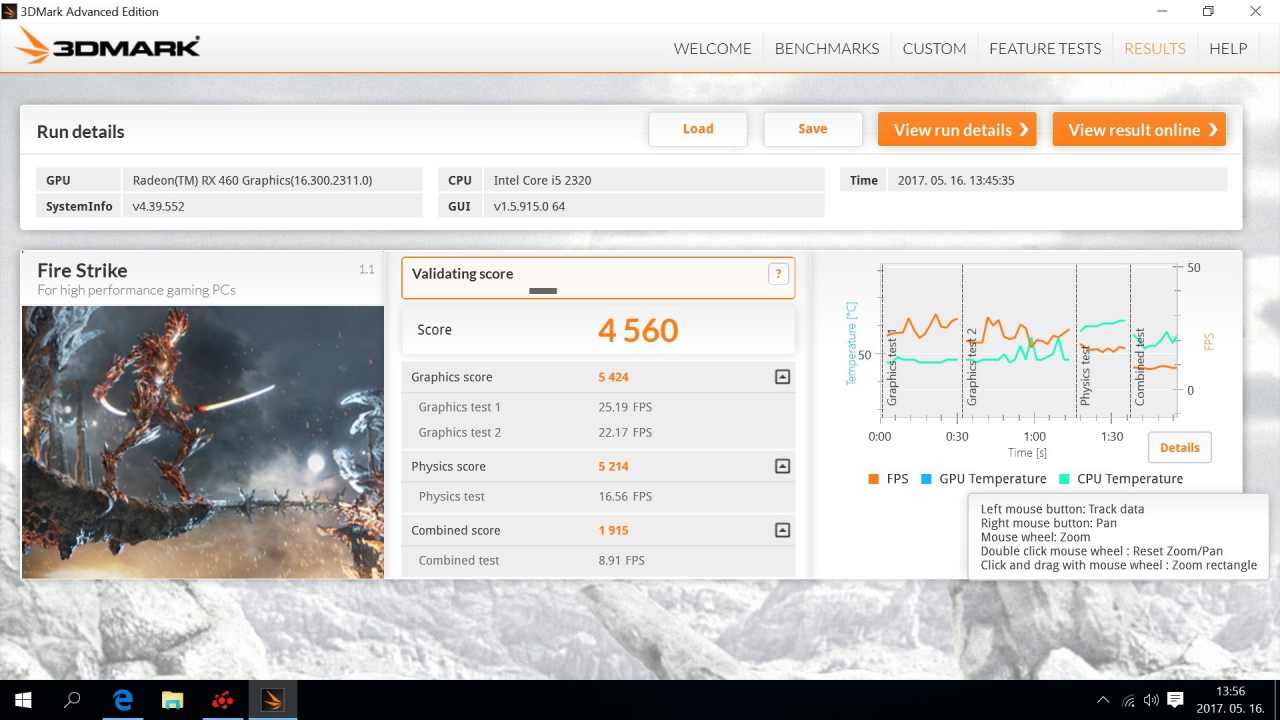The height and width of the screenshot is (720, 1280).
Task: Open Windows Start menu
Action: pyautogui.click(x=23, y=700)
